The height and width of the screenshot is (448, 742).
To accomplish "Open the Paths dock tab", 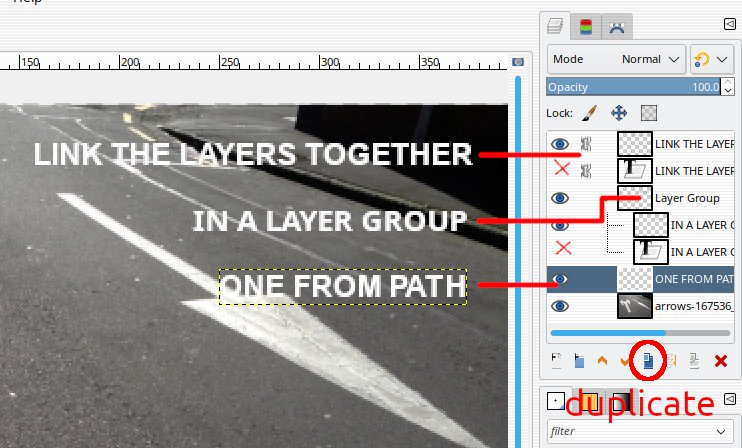I will pyautogui.click(x=617, y=27).
